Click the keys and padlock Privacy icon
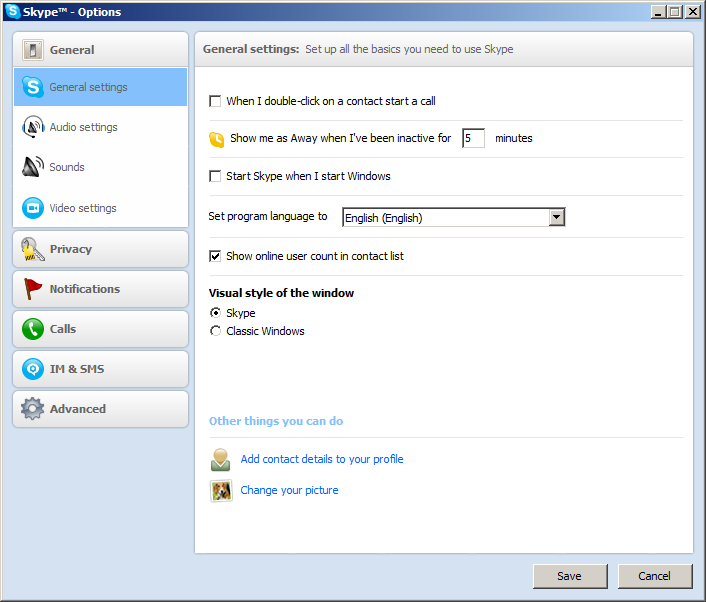Viewport: 706px width, 602px height. [33, 249]
